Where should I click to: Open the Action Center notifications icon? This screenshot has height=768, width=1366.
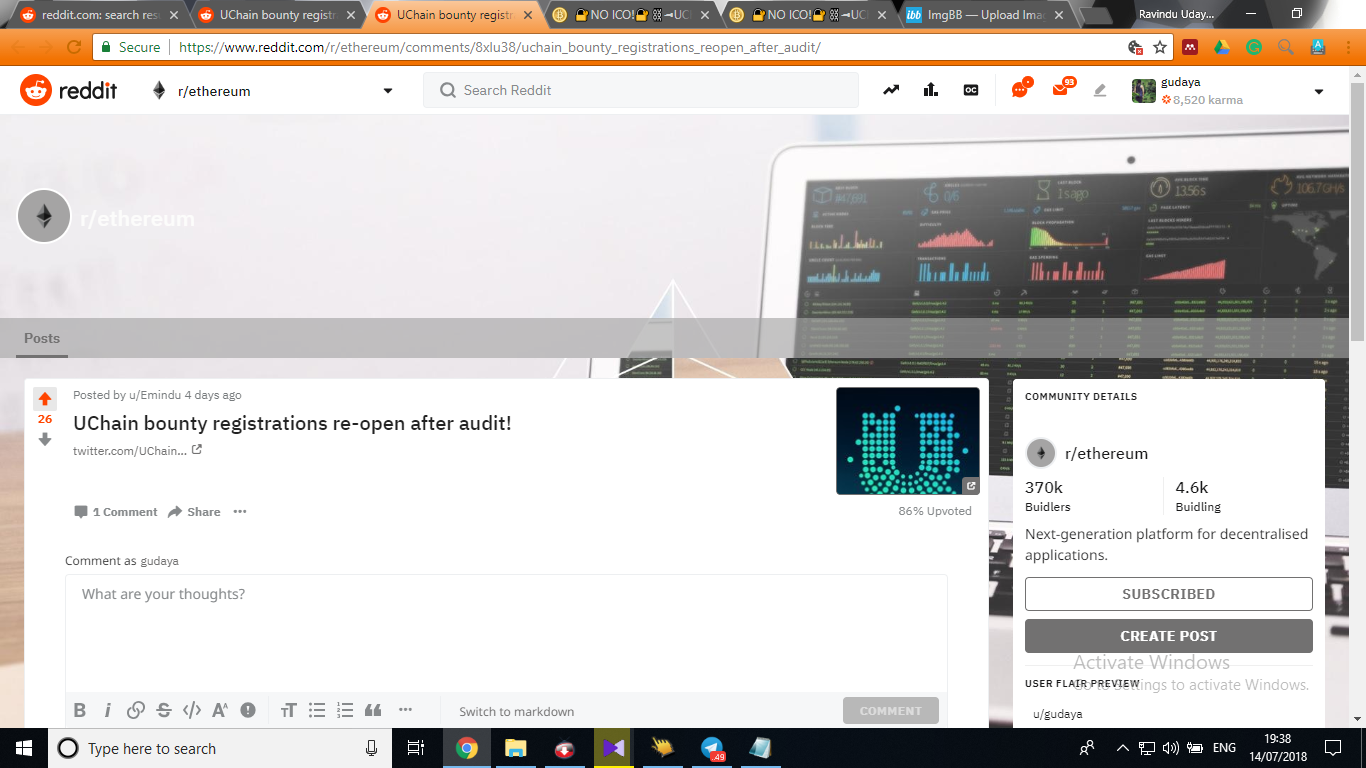coord(1333,748)
